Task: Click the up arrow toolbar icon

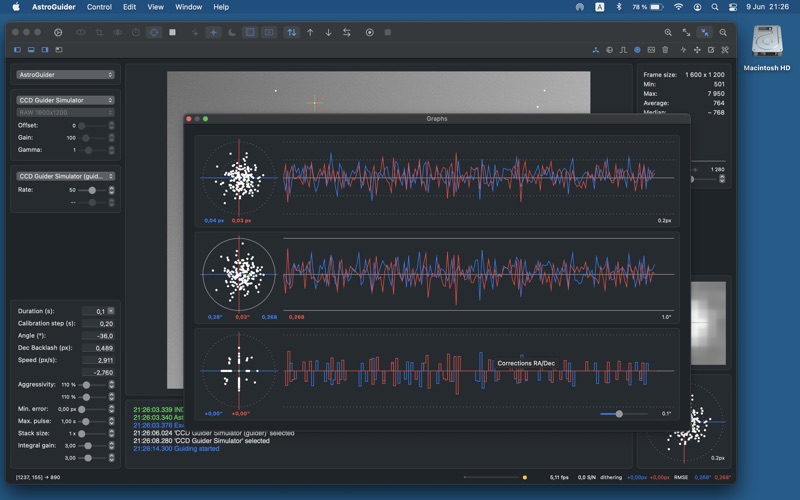Action: (310, 32)
